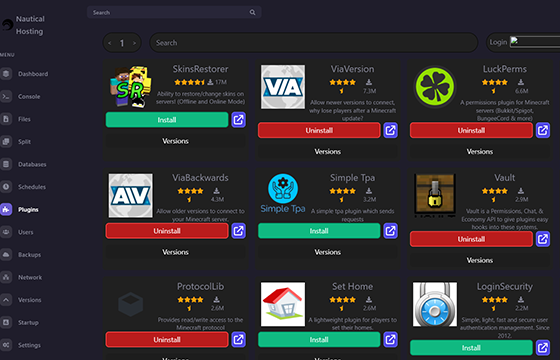560x360 pixels.
Task: Open the Dashboard menu item
Action: tap(33, 74)
